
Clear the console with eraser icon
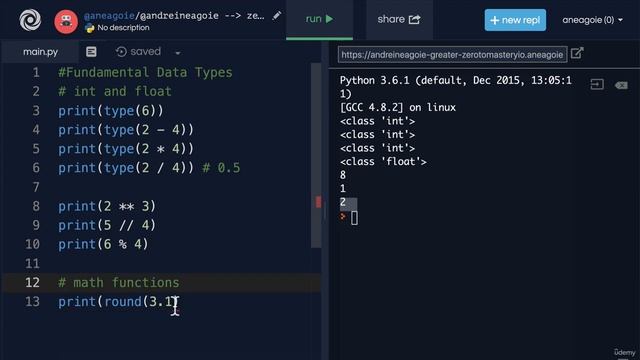point(621,85)
